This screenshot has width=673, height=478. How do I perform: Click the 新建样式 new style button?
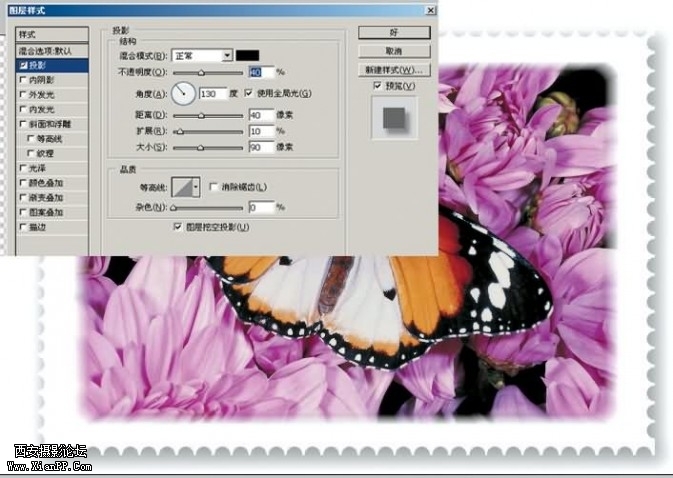[394, 70]
